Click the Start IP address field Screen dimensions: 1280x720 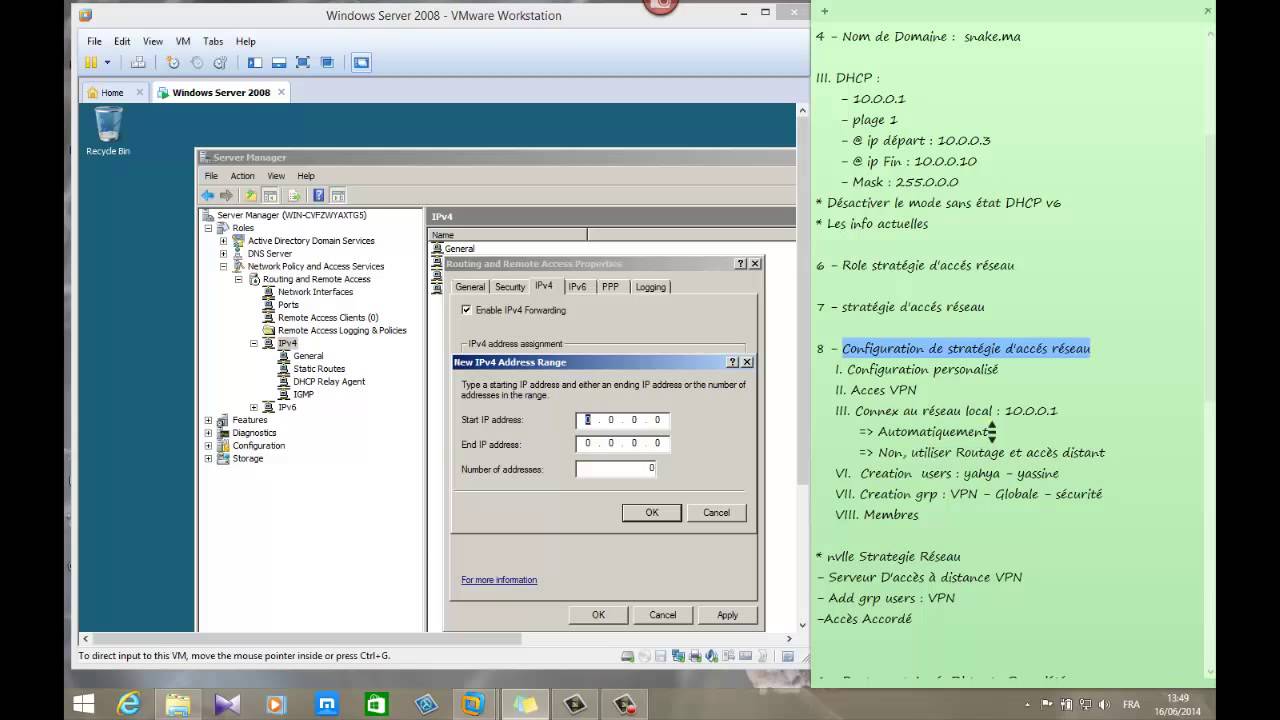(622, 420)
